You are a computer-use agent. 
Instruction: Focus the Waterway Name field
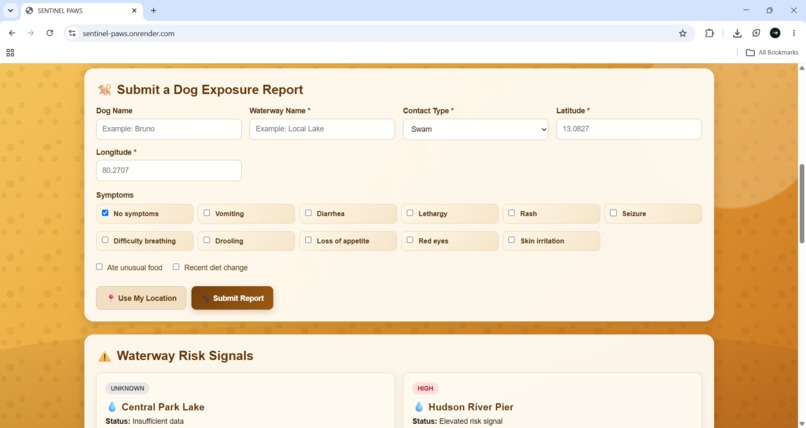[322, 129]
